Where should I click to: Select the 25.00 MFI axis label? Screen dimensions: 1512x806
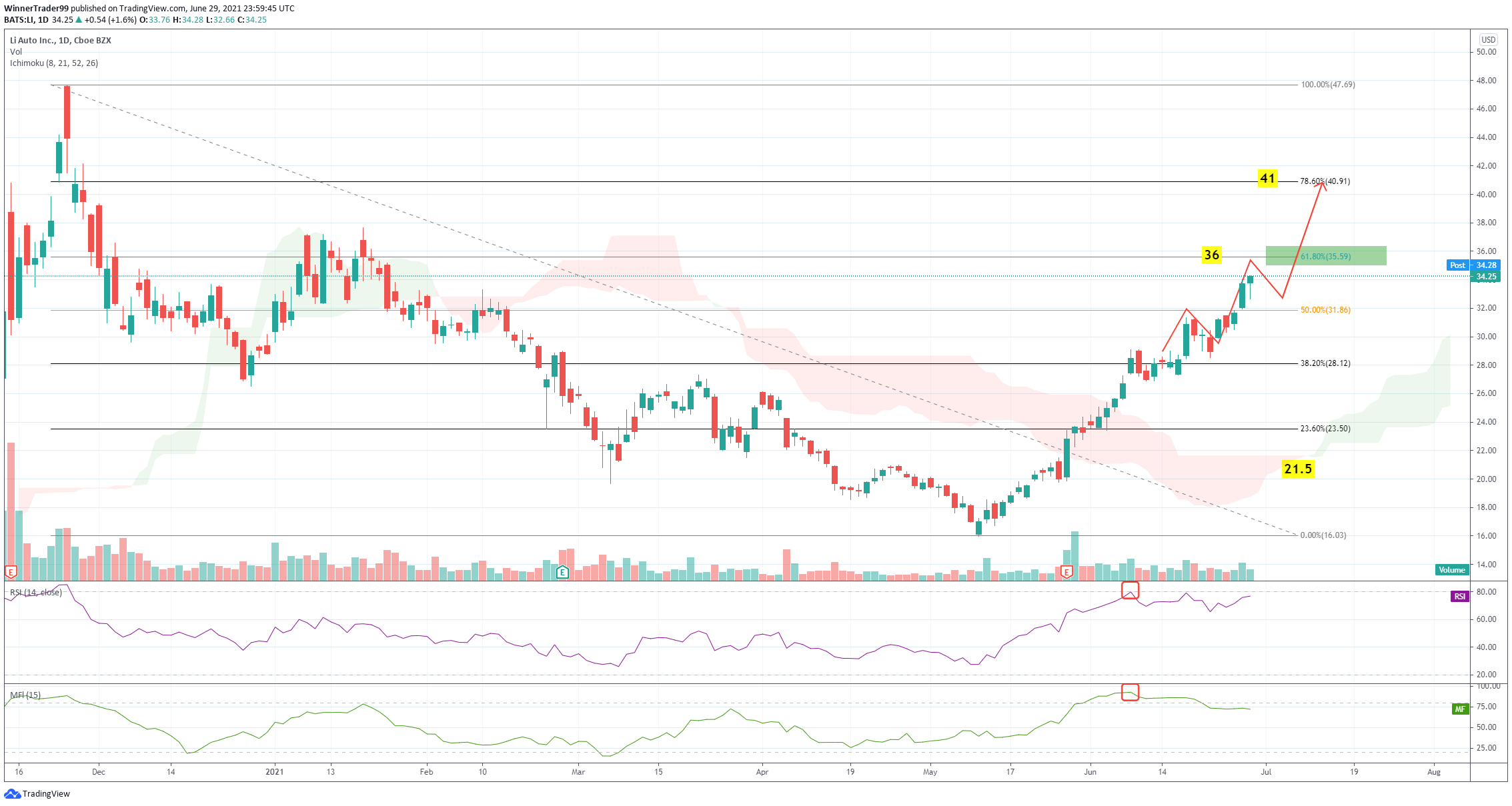(1486, 748)
